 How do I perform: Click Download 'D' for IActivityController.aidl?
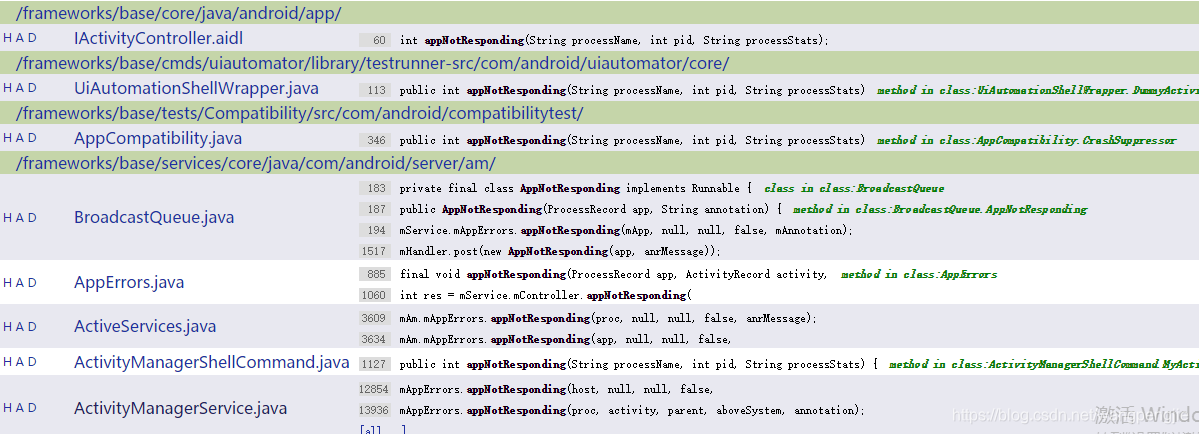(32, 37)
